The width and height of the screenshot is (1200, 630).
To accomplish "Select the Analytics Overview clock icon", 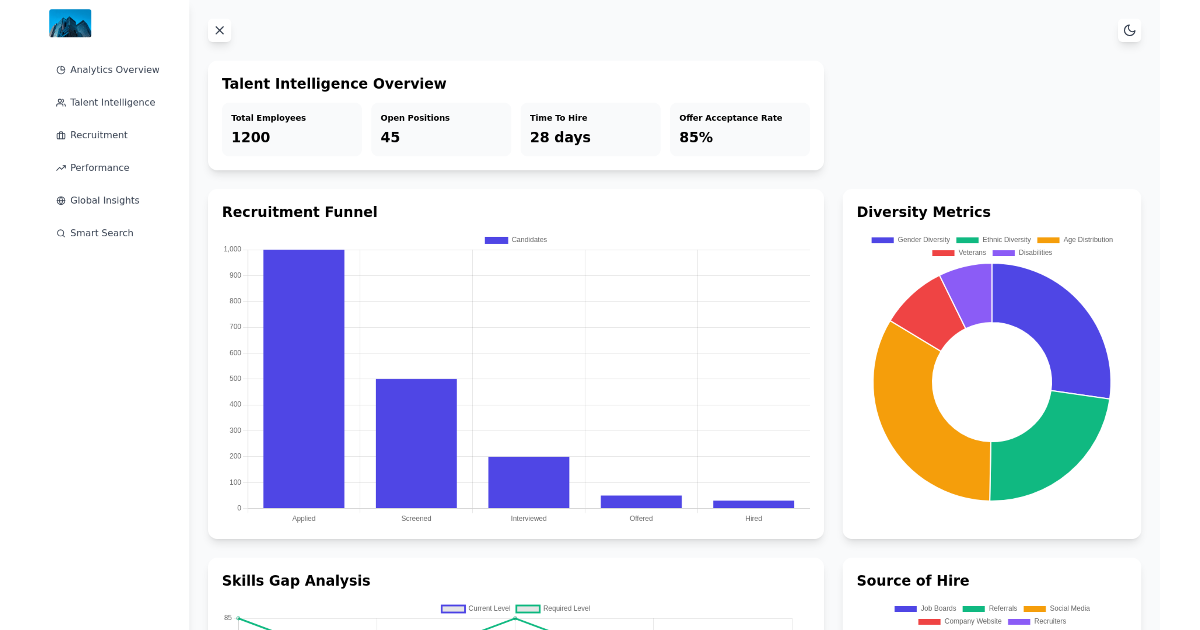I will click(x=59, y=69).
